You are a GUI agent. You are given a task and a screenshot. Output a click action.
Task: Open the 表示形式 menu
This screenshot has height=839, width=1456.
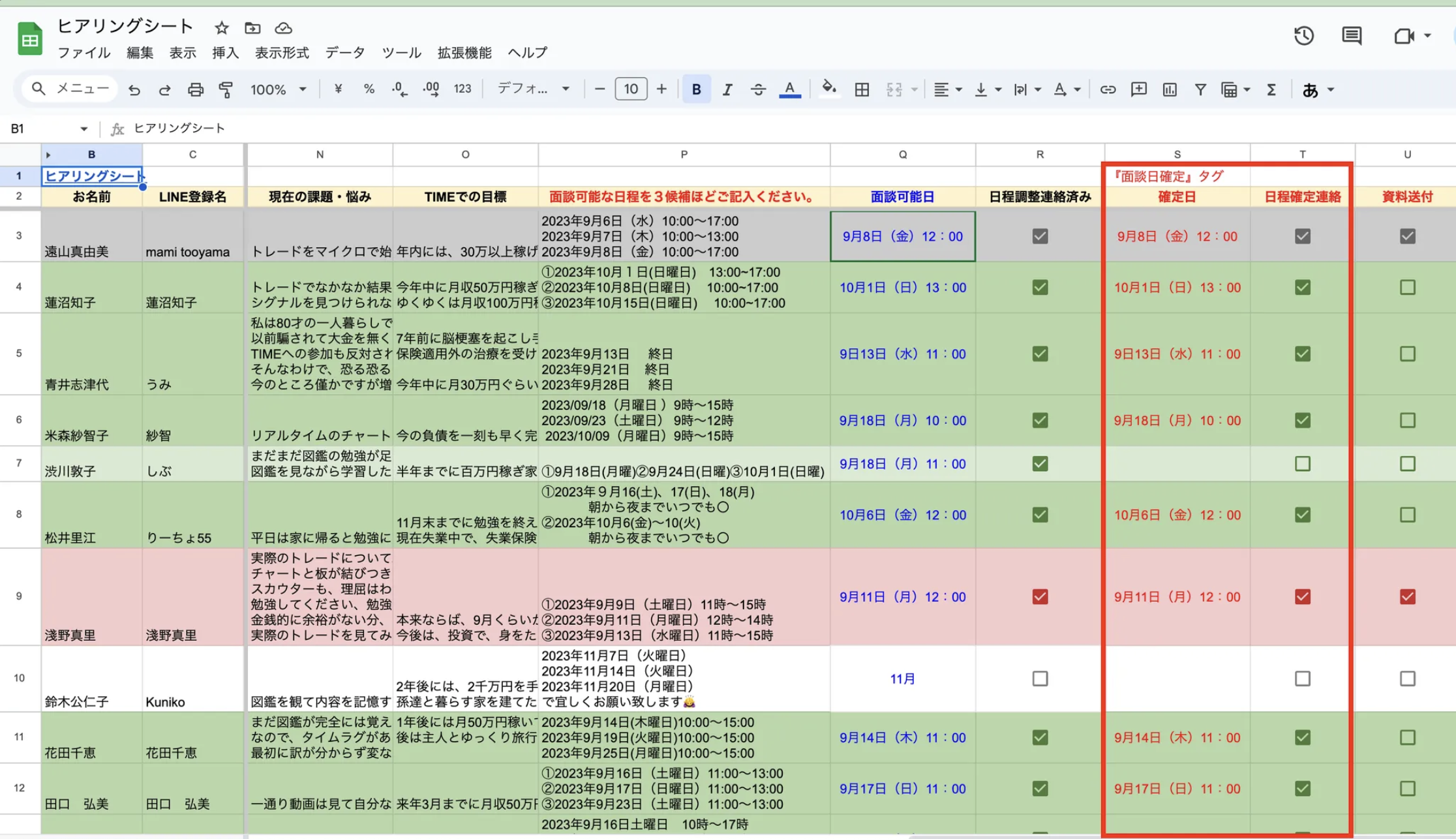(282, 52)
